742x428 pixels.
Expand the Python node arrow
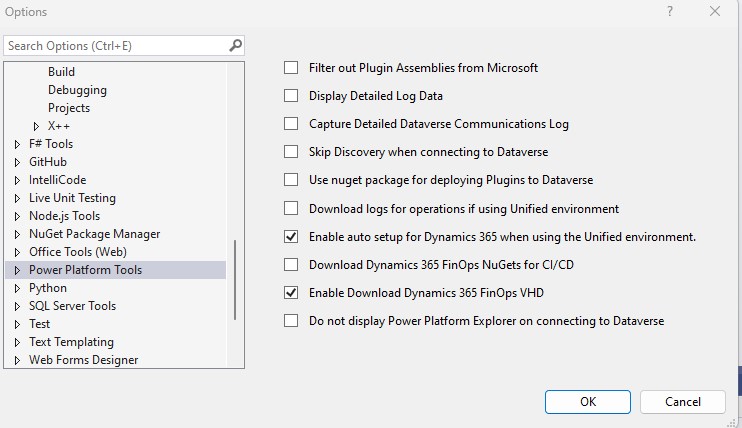click(18, 288)
